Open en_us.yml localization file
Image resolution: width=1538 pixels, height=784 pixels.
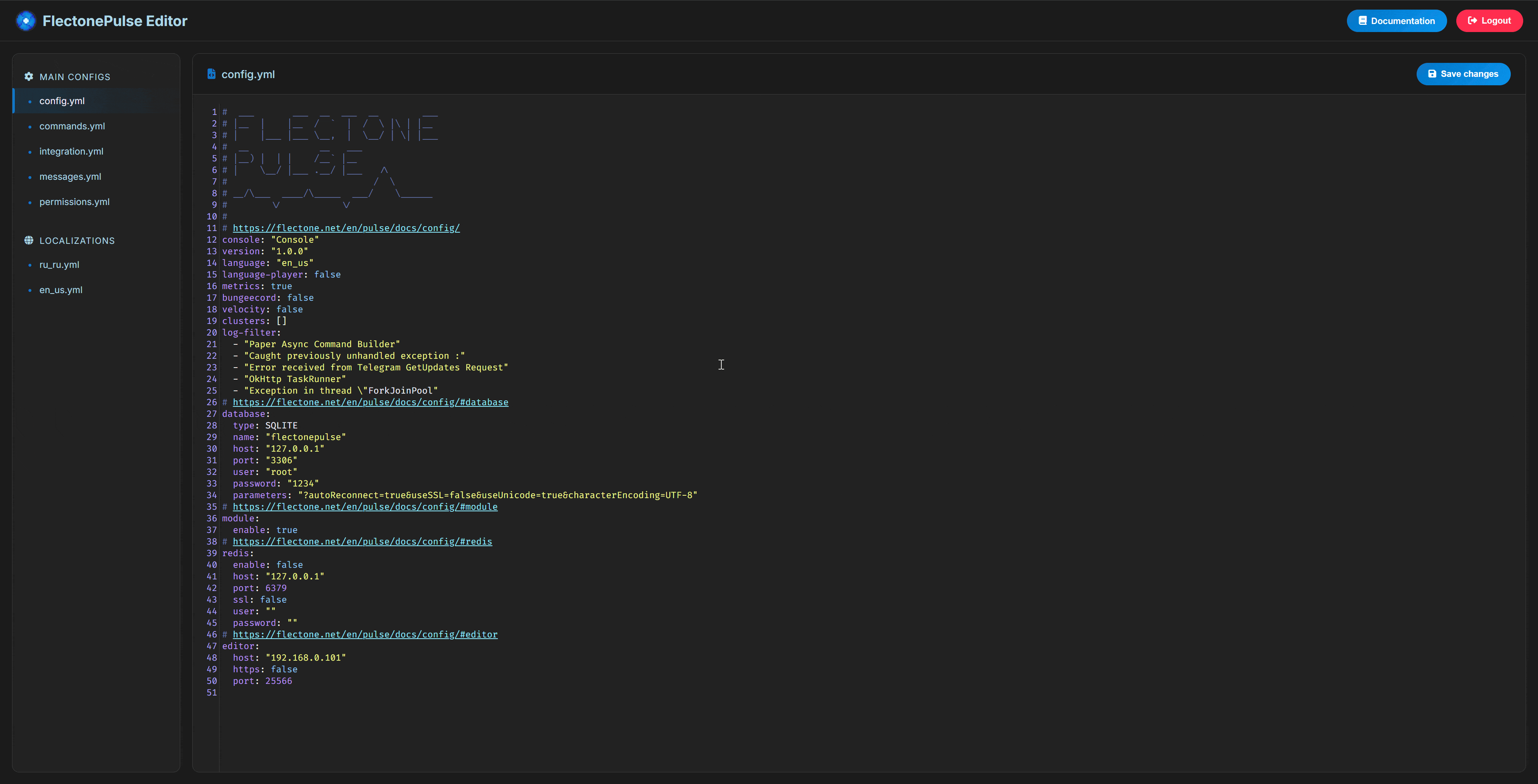[x=61, y=290]
